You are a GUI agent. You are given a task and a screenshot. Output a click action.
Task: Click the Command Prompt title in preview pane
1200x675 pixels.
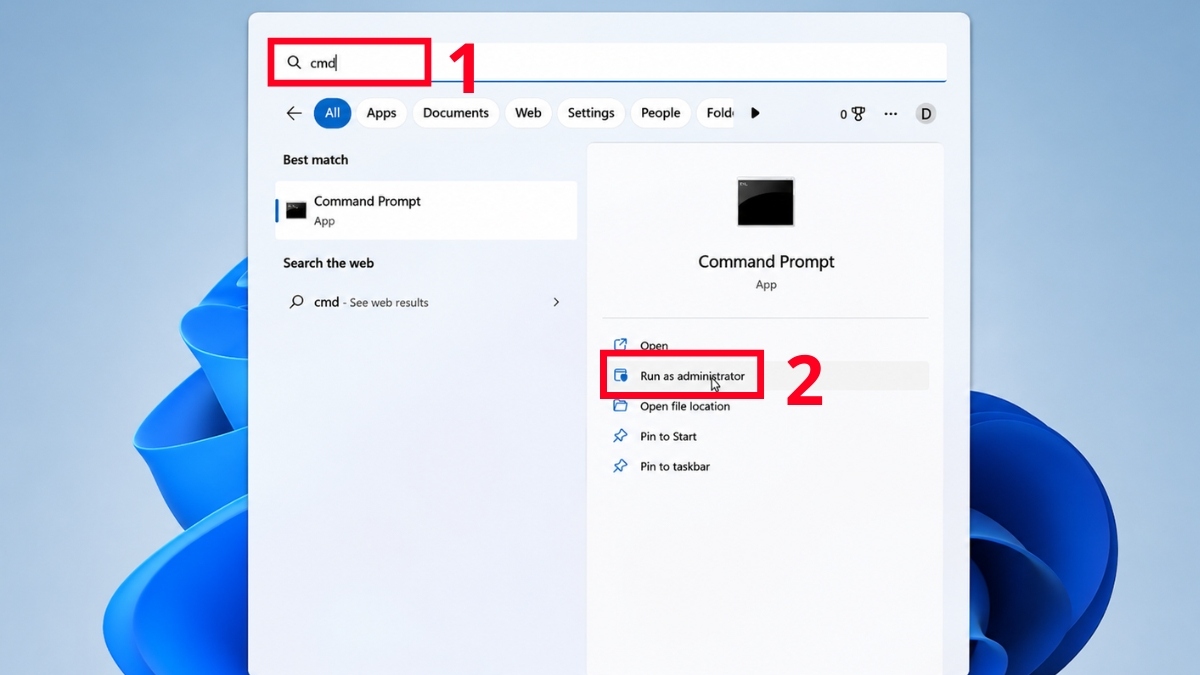pos(766,262)
